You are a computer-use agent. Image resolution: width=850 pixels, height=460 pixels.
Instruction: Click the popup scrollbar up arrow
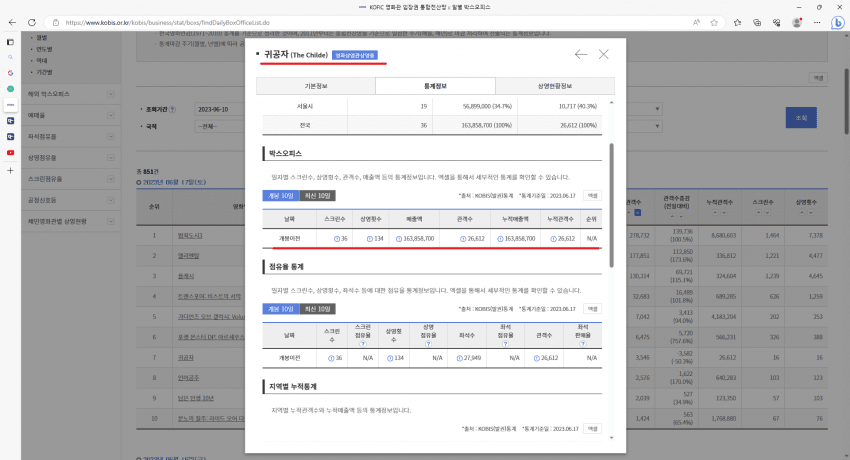click(611, 102)
